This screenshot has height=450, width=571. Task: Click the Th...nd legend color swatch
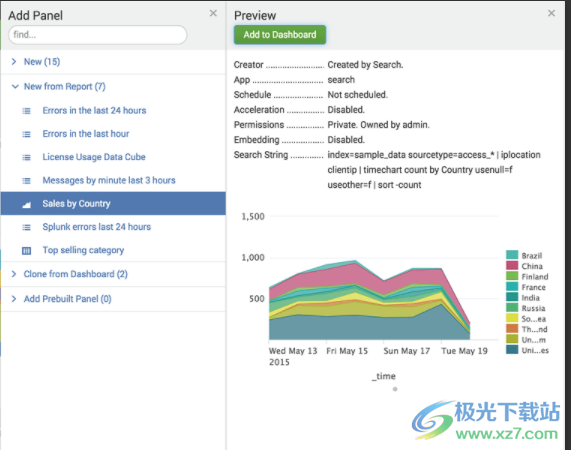click(512, 329)
